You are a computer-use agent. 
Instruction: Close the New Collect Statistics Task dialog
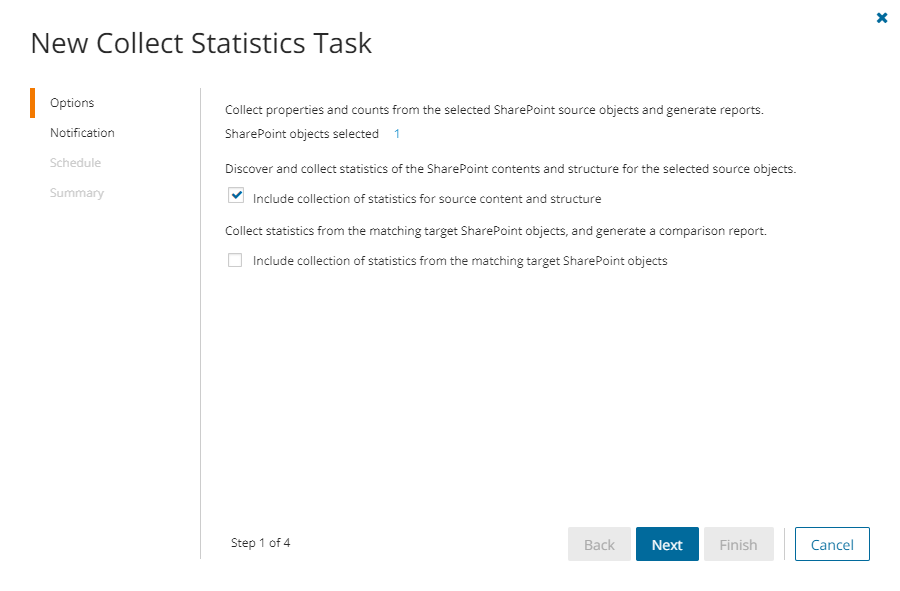pyautogui.click(x=882, y=18)
